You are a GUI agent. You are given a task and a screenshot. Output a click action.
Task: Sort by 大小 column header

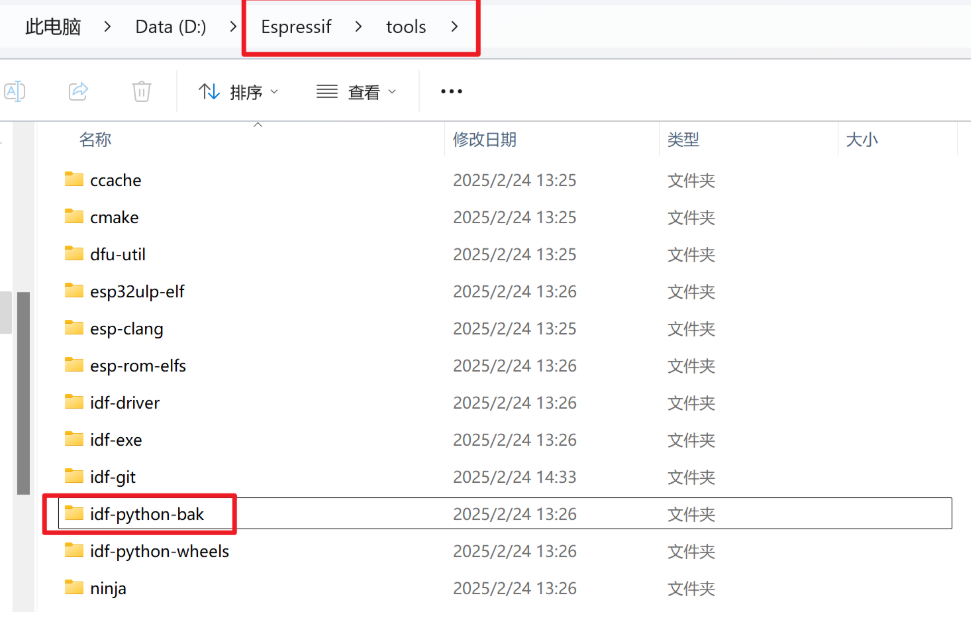click(862, 140)
